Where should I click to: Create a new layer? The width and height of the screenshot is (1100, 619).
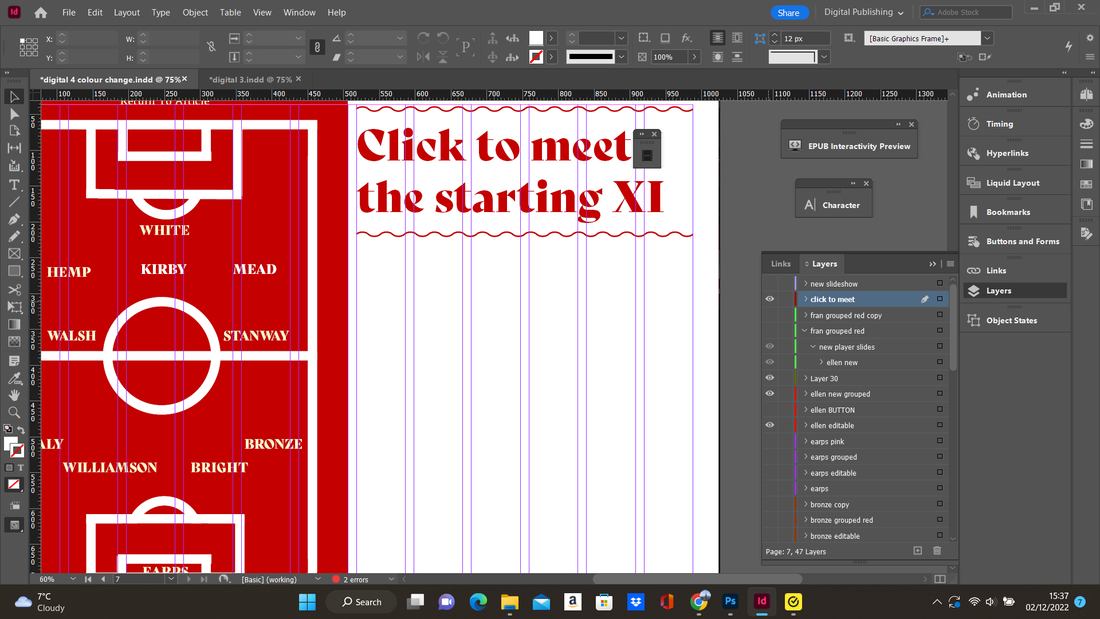tap(918, 551)
